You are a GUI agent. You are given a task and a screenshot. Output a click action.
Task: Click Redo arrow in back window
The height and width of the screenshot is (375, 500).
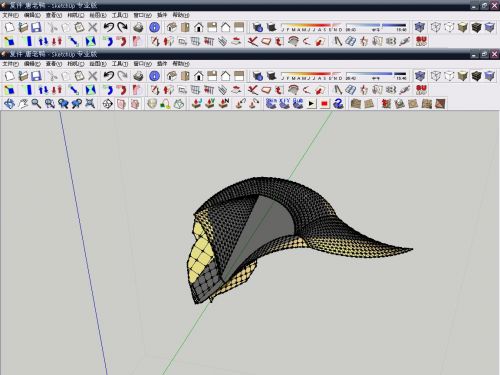(x=123, y=27)
